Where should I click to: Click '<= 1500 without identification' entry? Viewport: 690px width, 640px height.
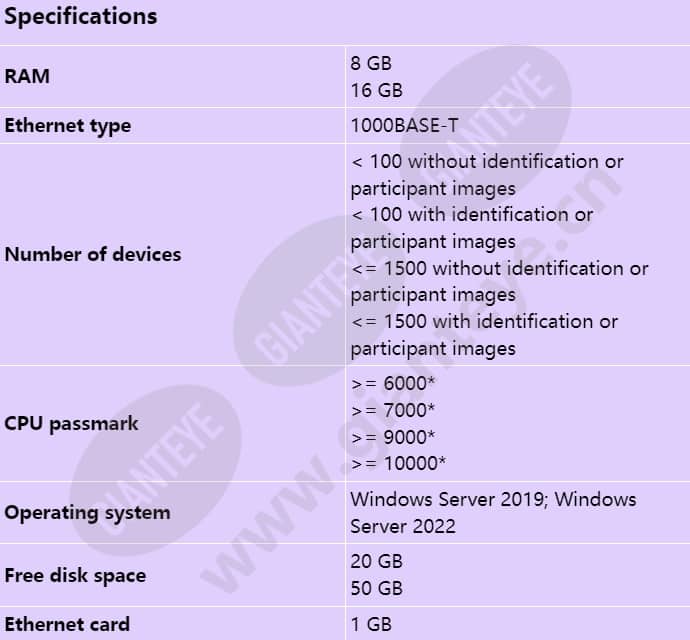point(499,281)
